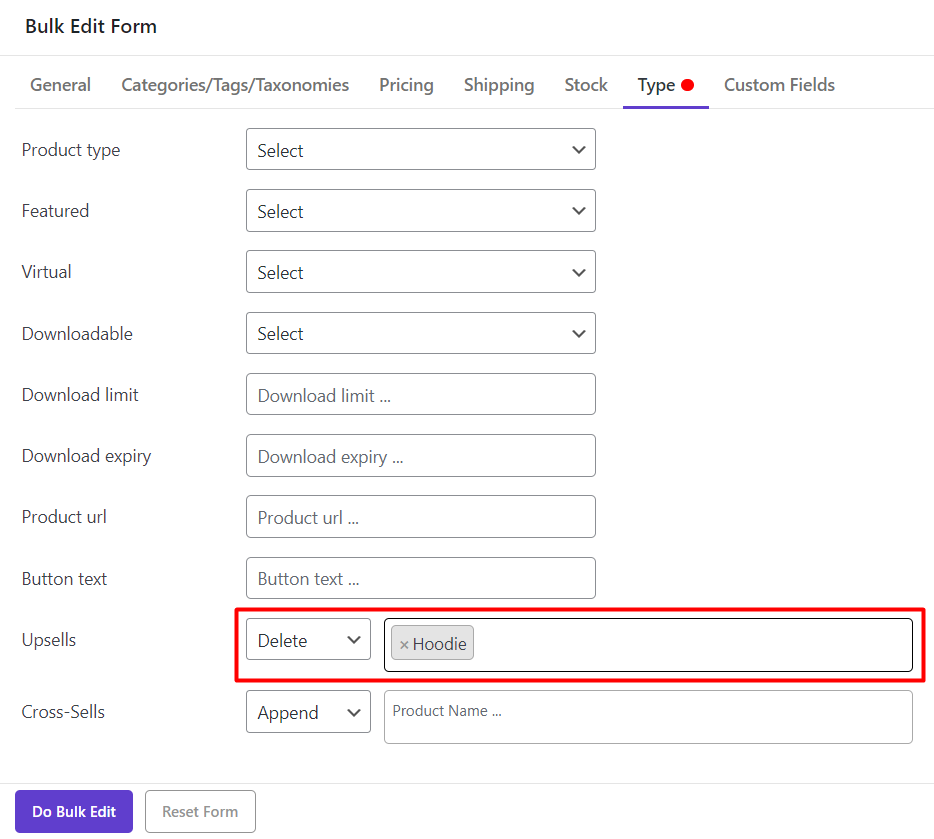Focus the Product url text field
Screen dimensions: 934x839
point(420,517)
